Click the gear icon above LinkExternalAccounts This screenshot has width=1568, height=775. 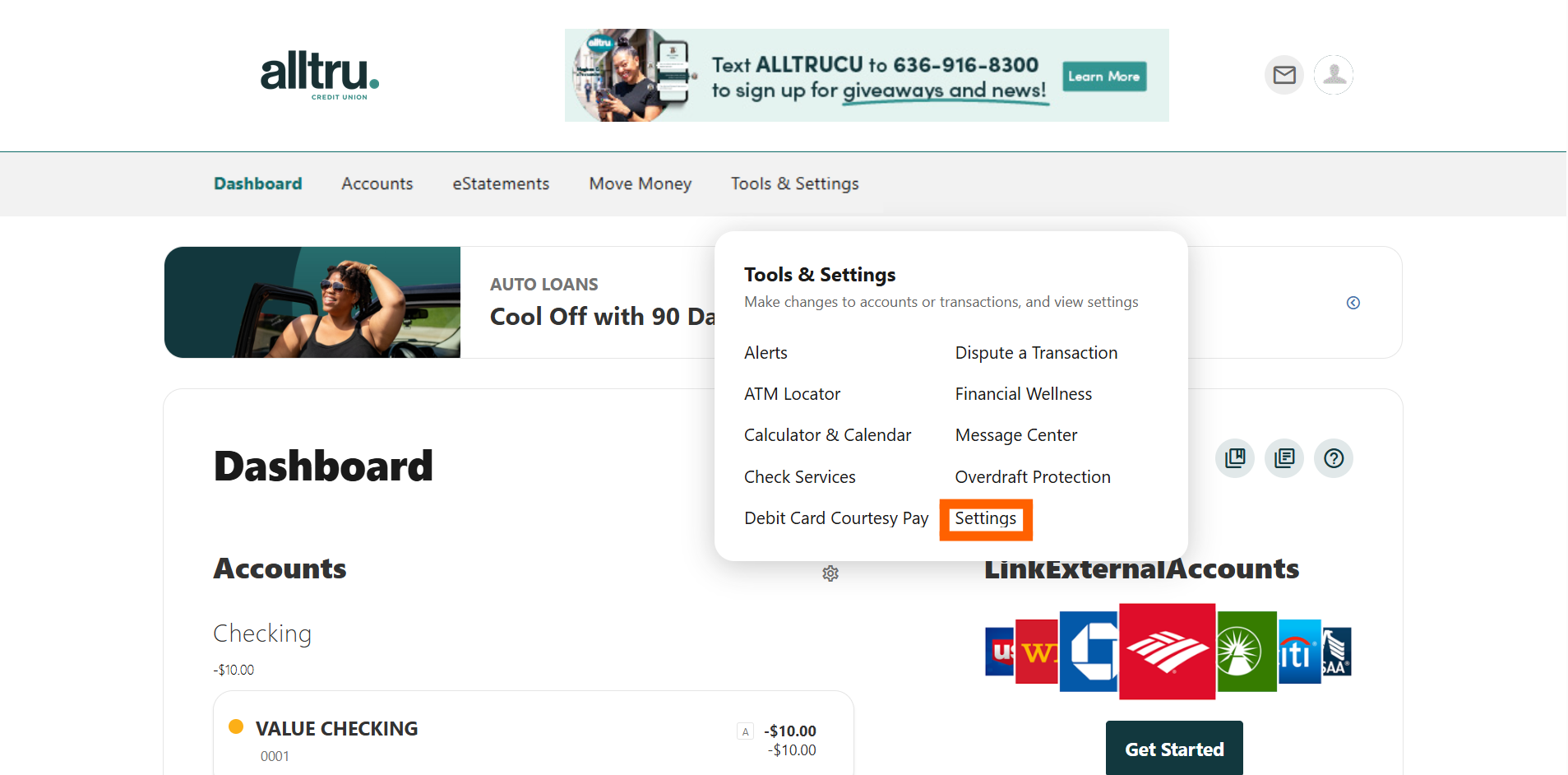(830, 573)
